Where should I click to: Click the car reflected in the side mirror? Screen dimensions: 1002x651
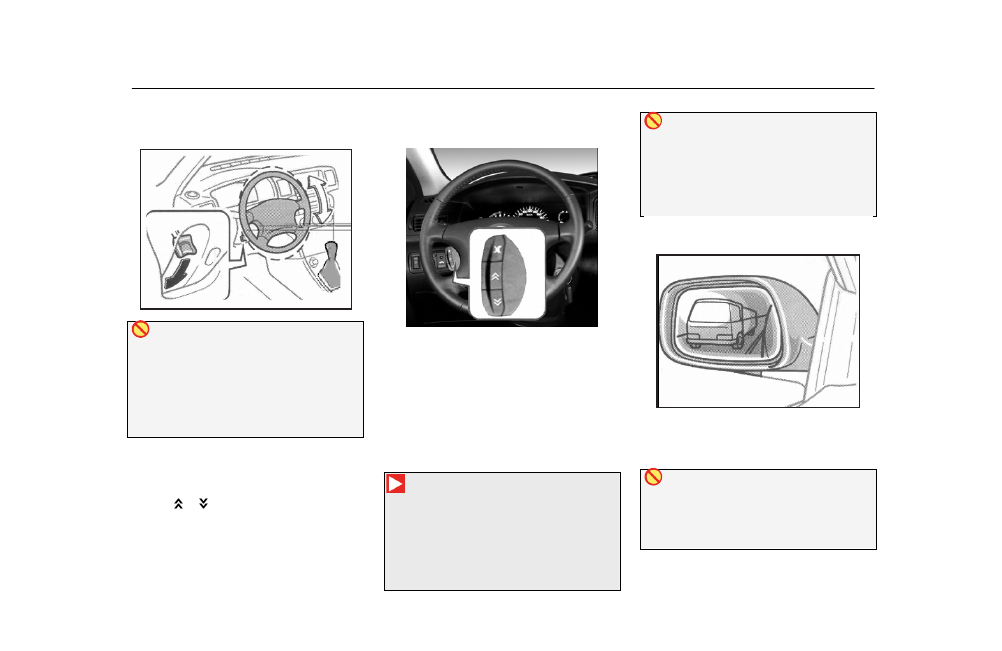click(x=717, y=324)
